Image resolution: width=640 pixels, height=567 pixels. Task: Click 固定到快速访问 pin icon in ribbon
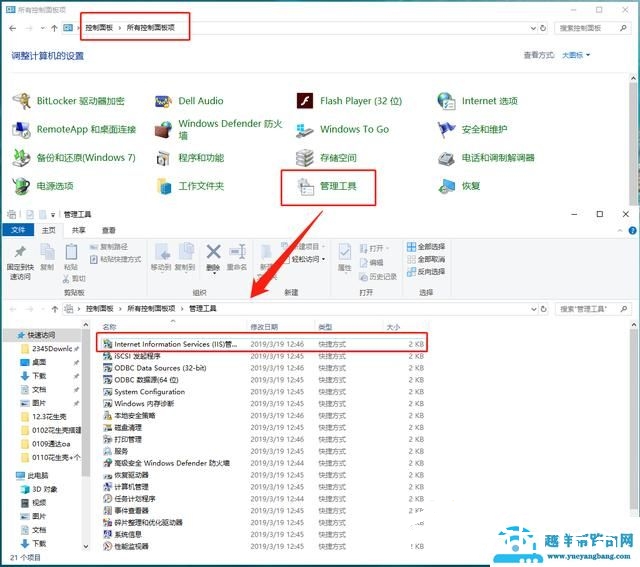pos(20,251)
